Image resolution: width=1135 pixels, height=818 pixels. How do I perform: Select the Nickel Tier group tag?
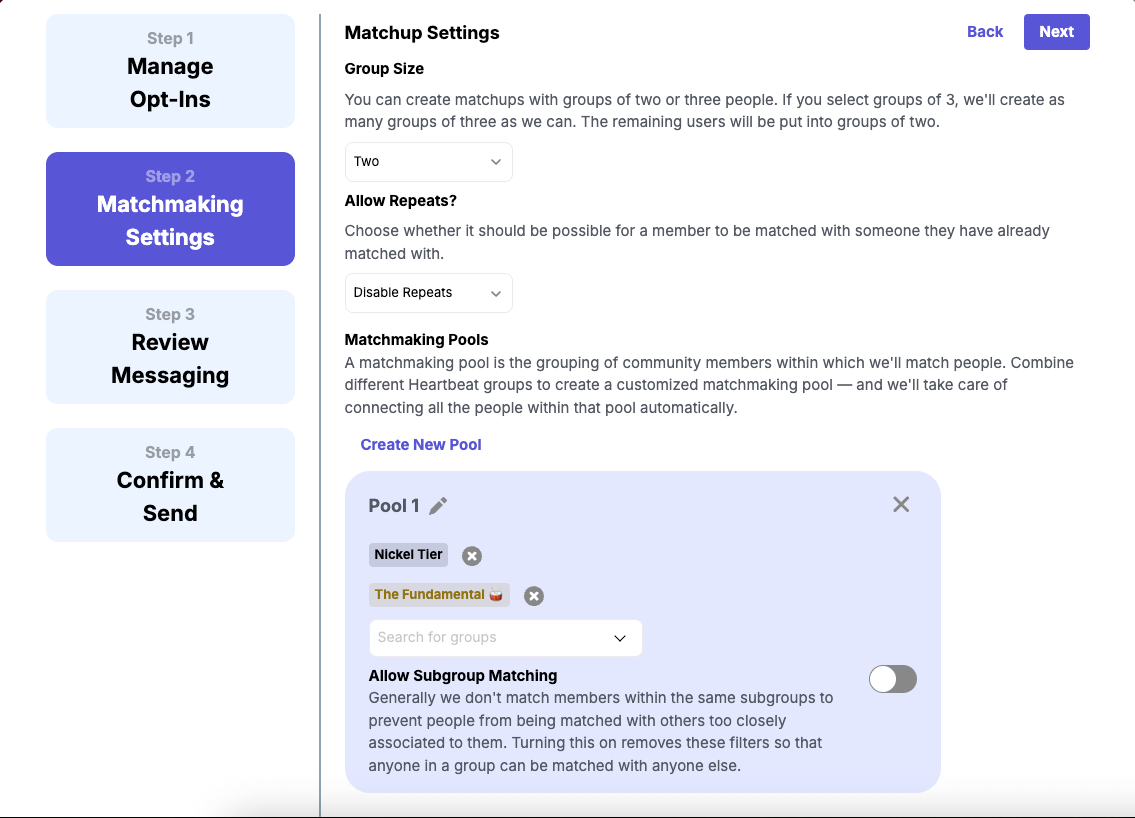(408, 555)
